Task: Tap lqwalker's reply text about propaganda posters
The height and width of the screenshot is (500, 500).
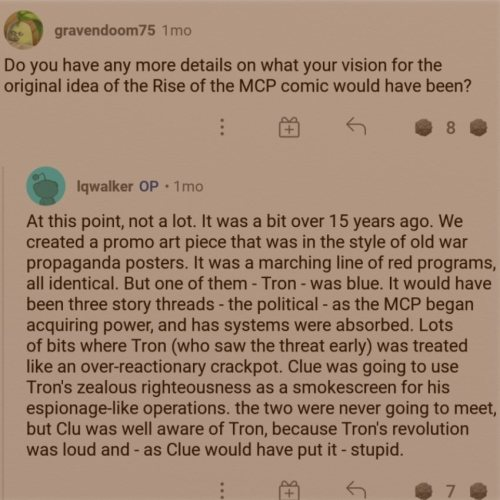Action: 261,335
